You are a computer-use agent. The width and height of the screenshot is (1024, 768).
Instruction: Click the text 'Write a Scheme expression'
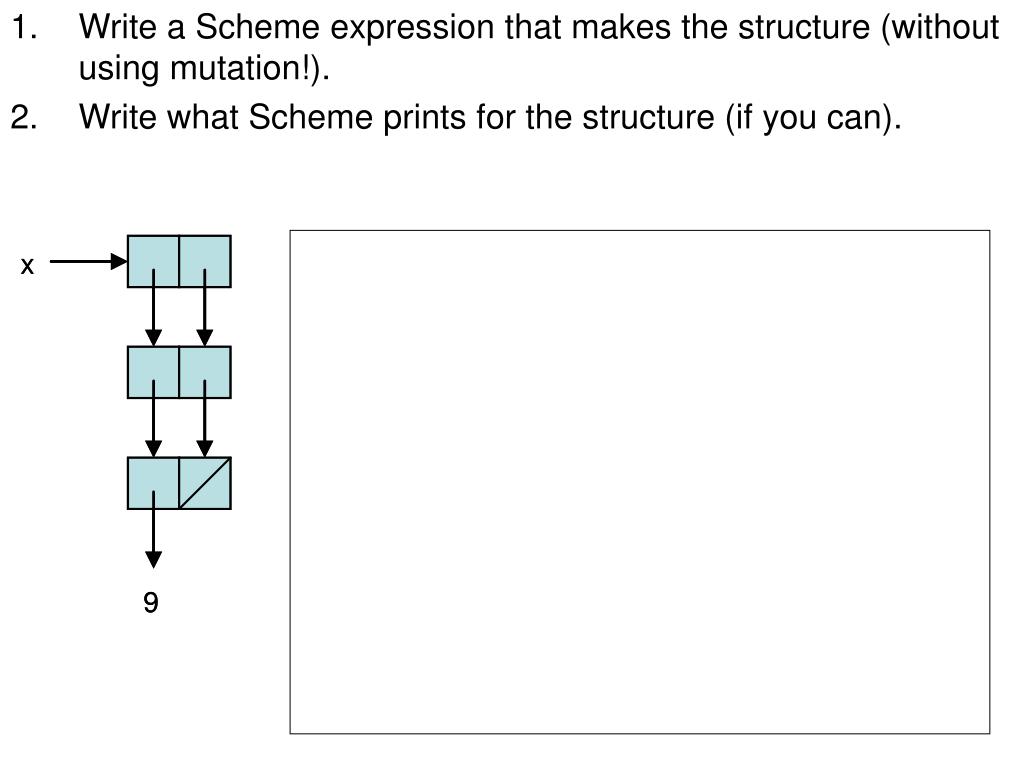tap(287, 28)
